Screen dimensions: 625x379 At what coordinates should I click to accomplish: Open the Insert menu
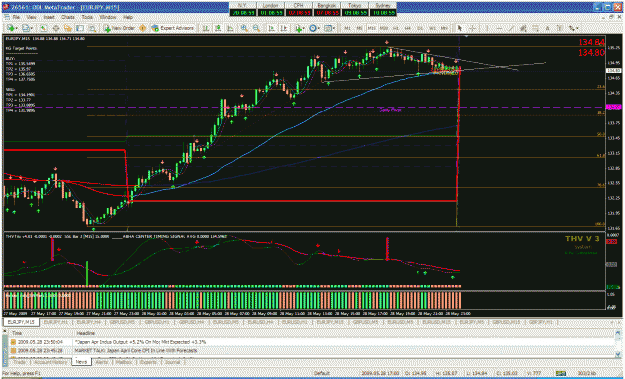pyautogui.click(x=49, y=18)
